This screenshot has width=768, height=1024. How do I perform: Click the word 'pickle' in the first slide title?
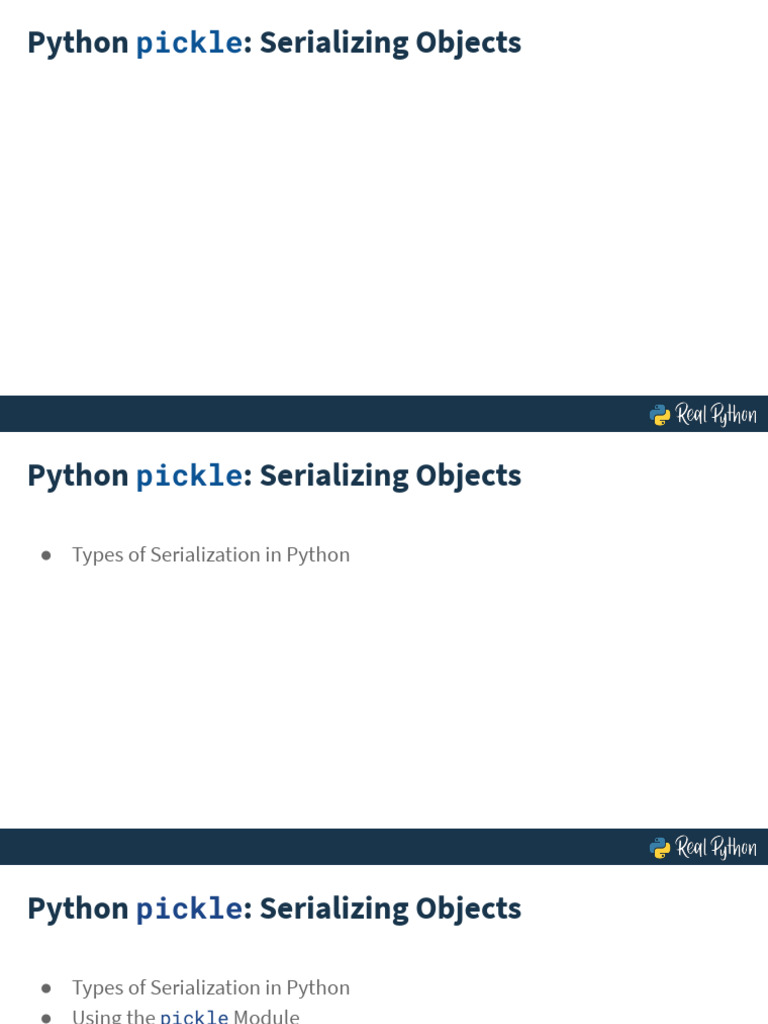pos(189,44)
